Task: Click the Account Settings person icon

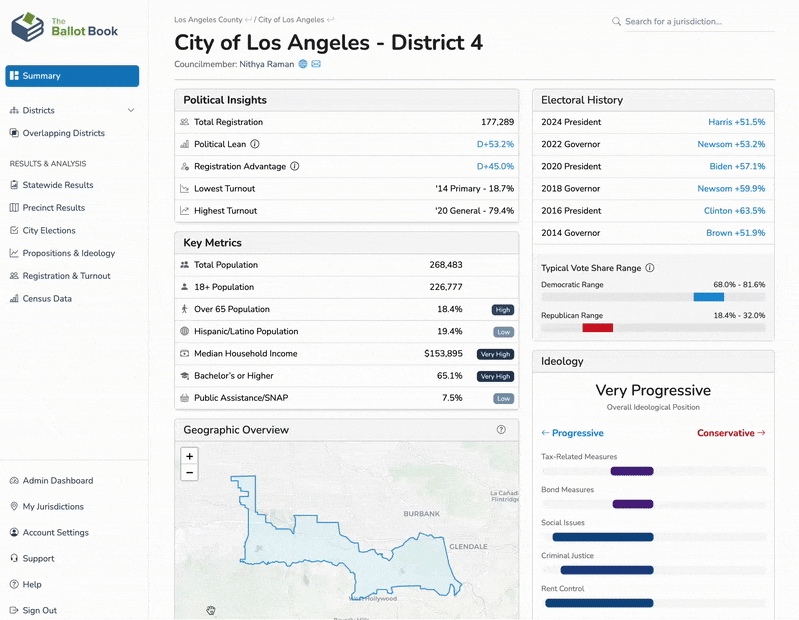Action: 14,532
